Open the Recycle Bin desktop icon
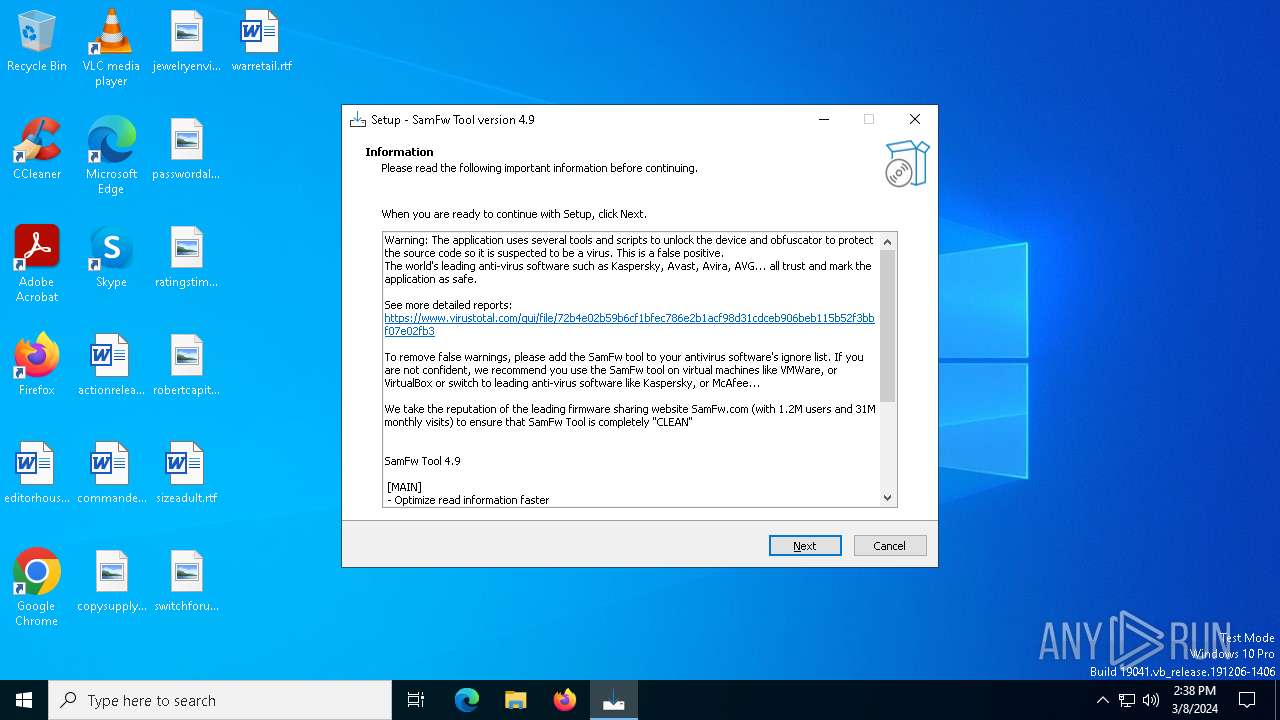This screenshot has width=1280, height=720. click(37, 42)
